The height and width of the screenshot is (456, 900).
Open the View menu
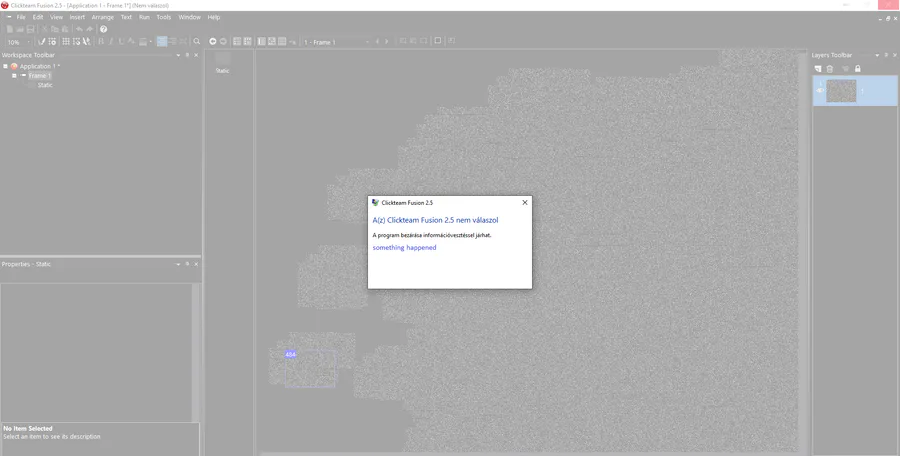[x=56, y=17]
